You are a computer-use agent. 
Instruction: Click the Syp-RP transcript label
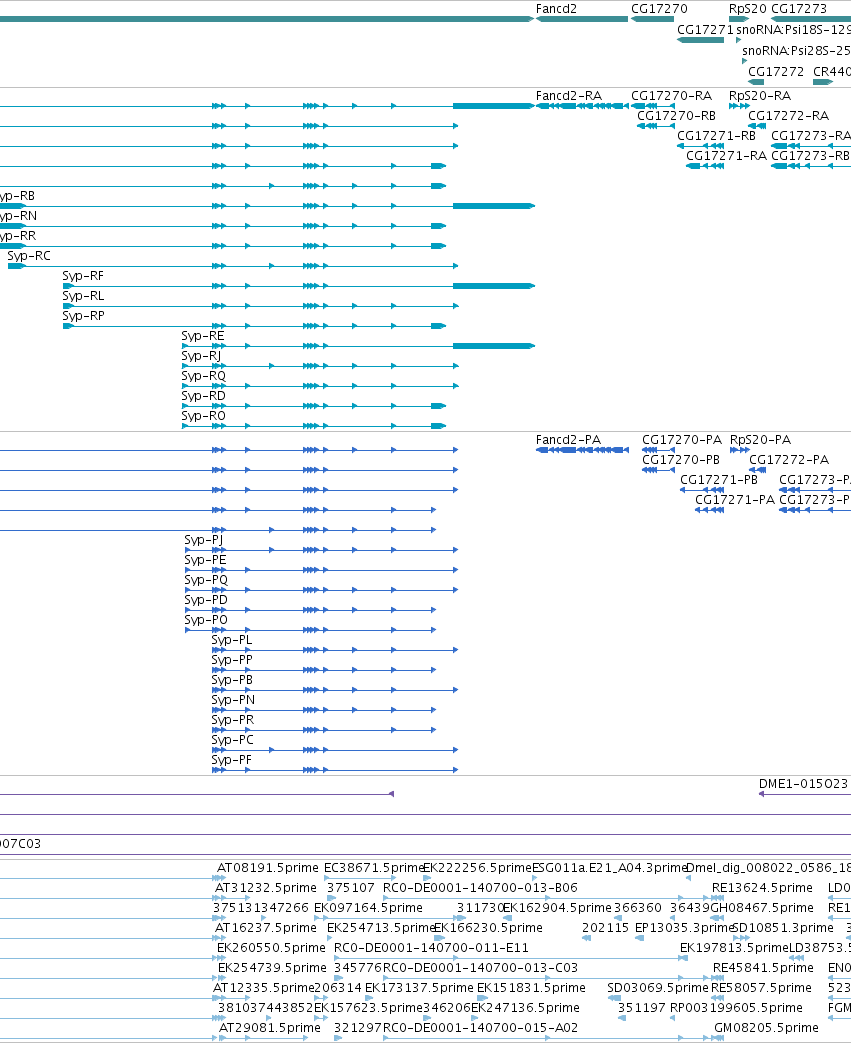coord(83,316)
